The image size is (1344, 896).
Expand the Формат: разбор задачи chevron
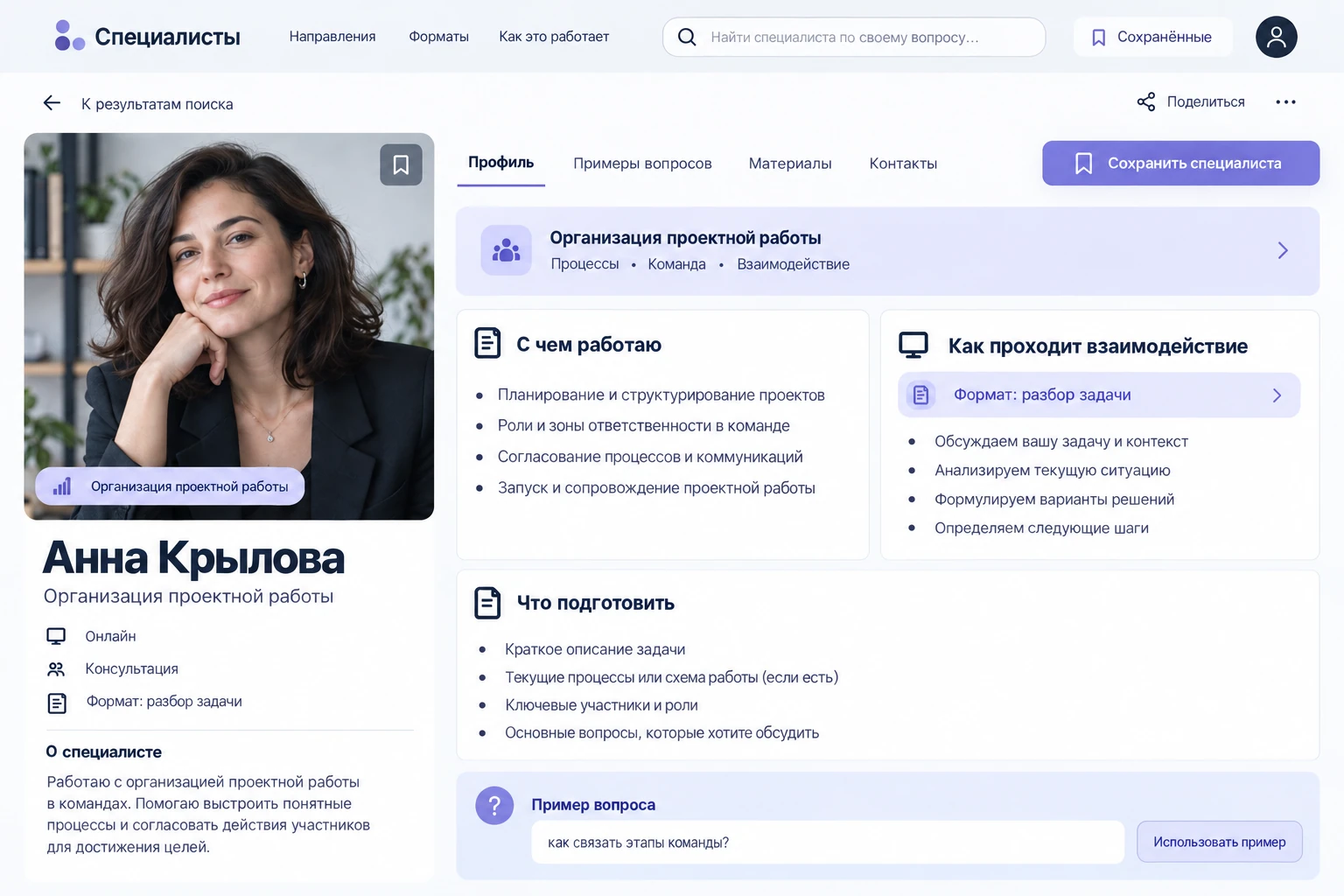(1277, 395)
